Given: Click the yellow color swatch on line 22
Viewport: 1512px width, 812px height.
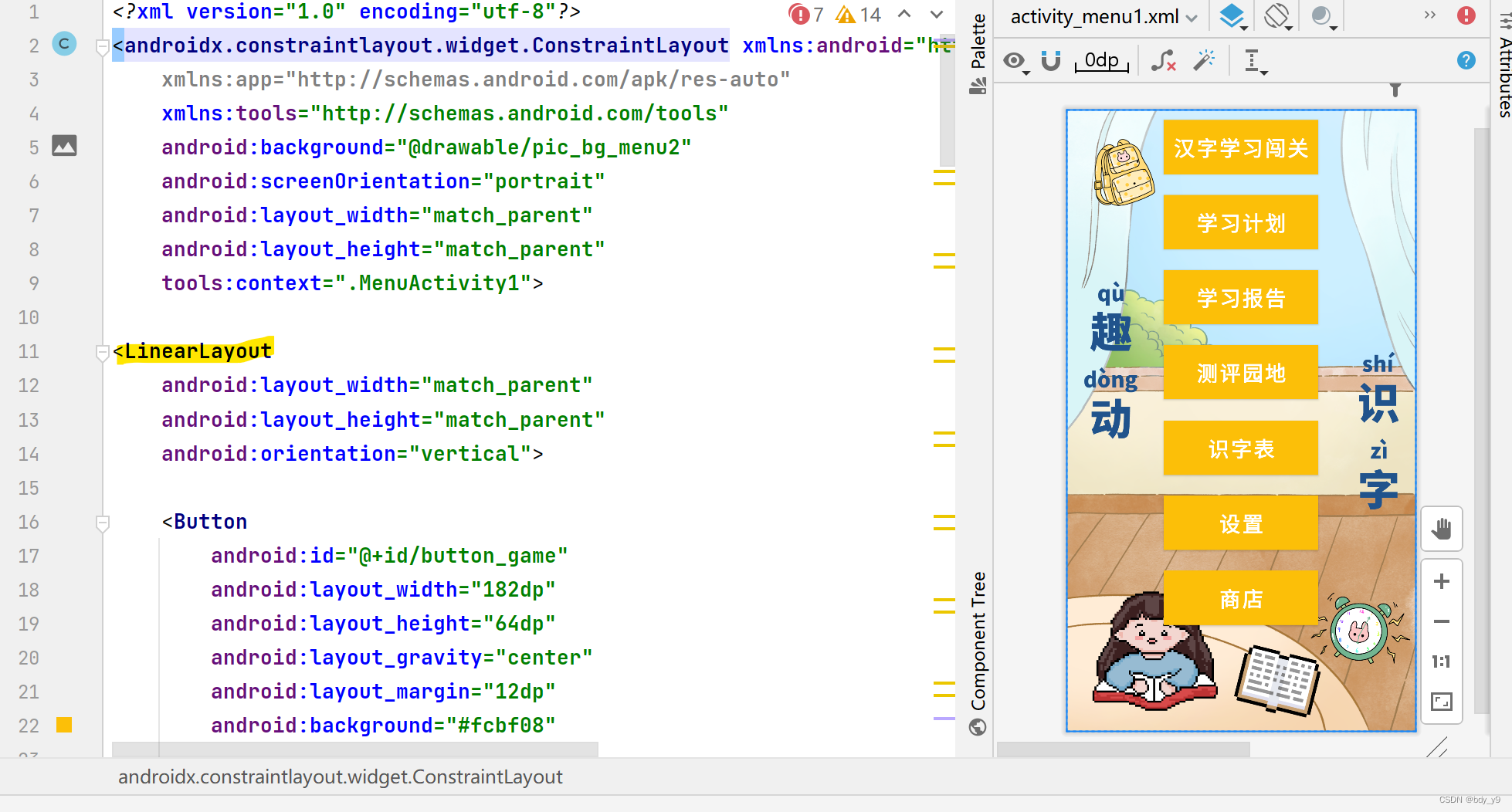Looking at the screenshot, I should pyautogui.click(x=64, y=726).
